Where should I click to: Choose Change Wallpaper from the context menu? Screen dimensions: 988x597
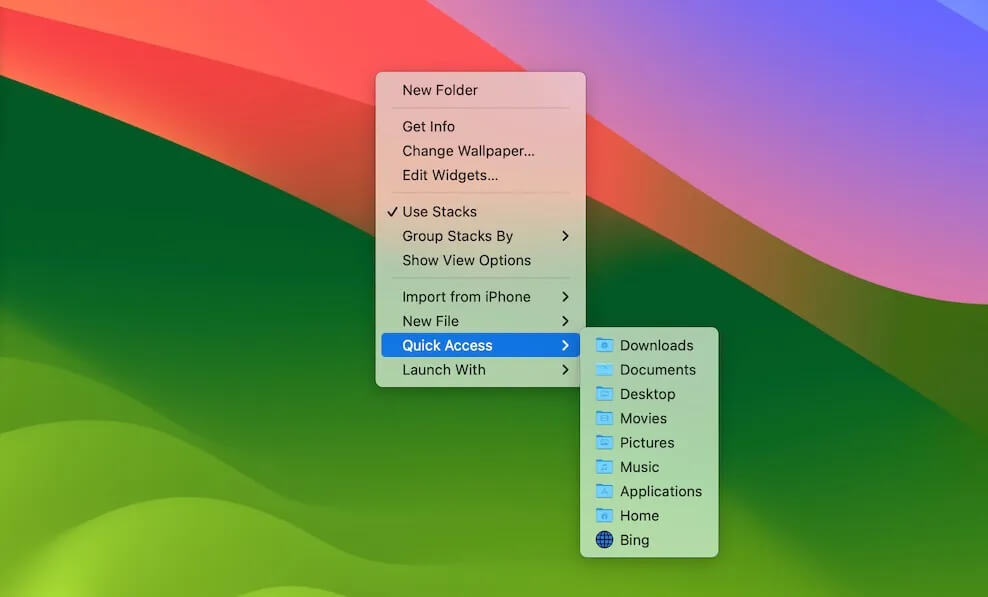coord(467,150)
